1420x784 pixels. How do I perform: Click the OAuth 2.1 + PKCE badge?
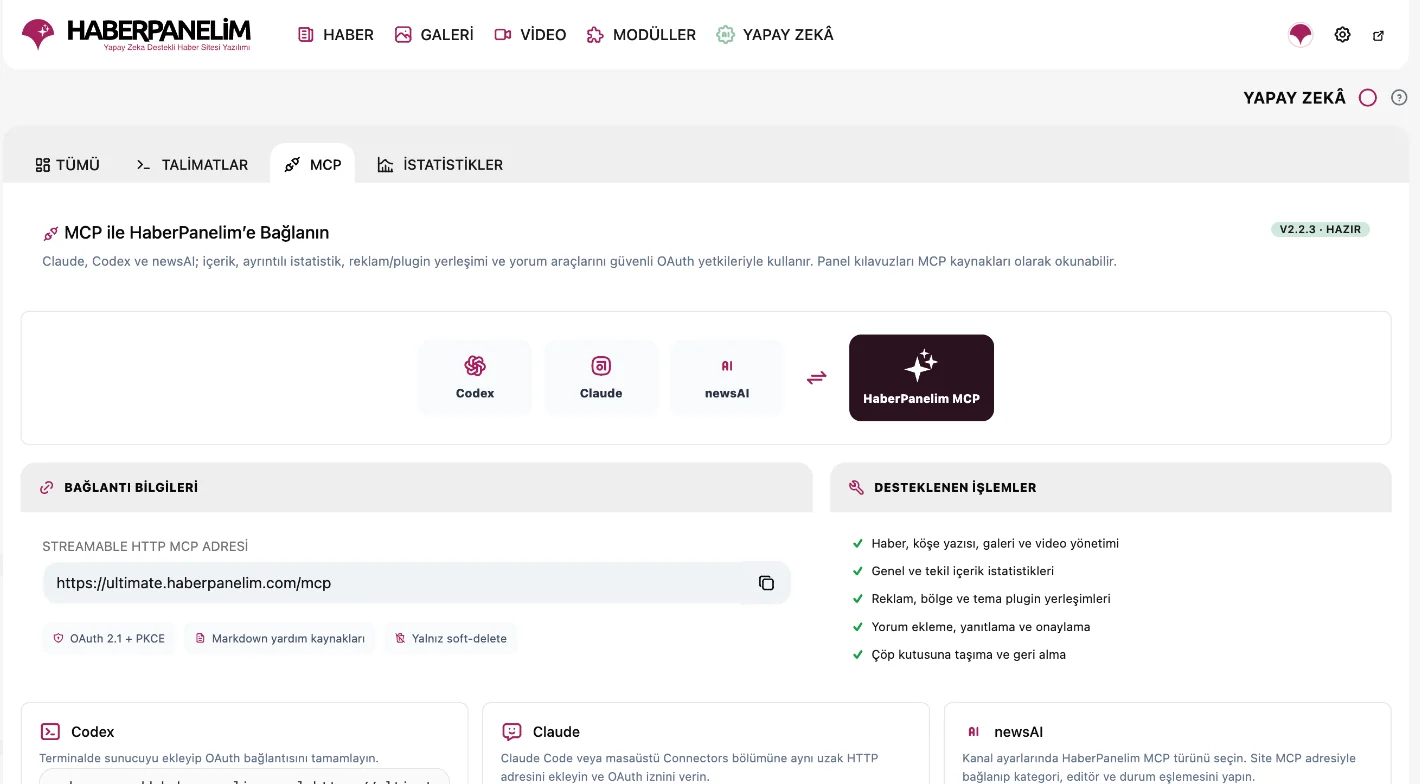[x=109, y=638]
